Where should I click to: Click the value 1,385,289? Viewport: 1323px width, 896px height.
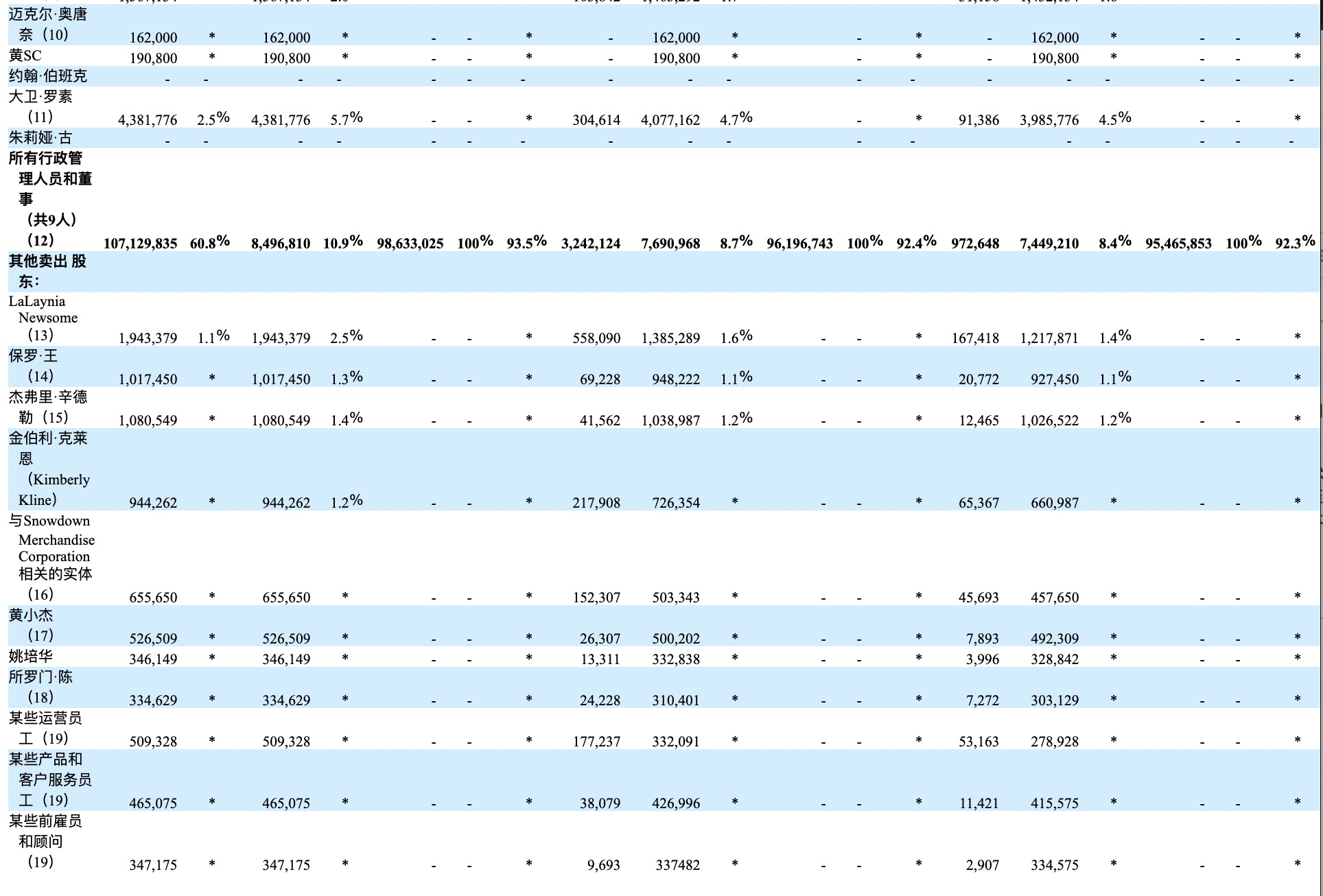670,338
